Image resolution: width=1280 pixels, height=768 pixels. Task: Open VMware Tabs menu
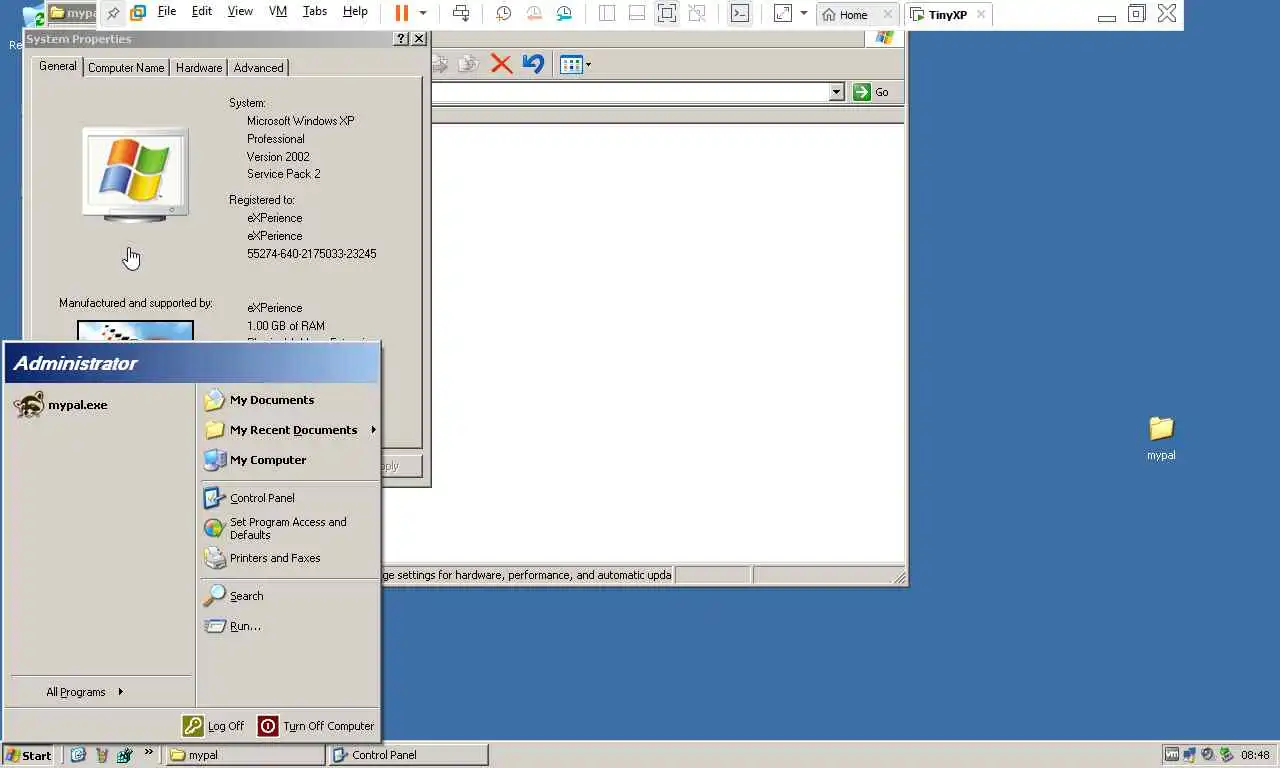(314, 12)
